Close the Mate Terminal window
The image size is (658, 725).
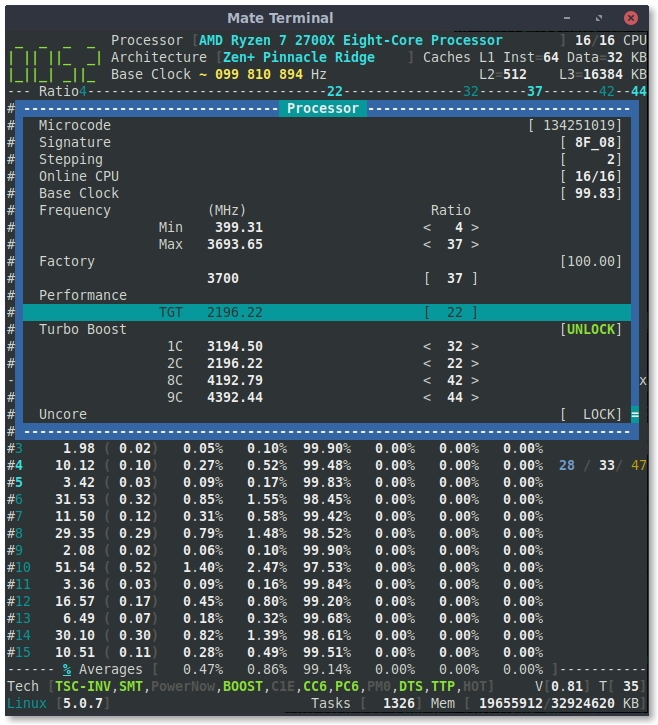(x=630, y=18)
